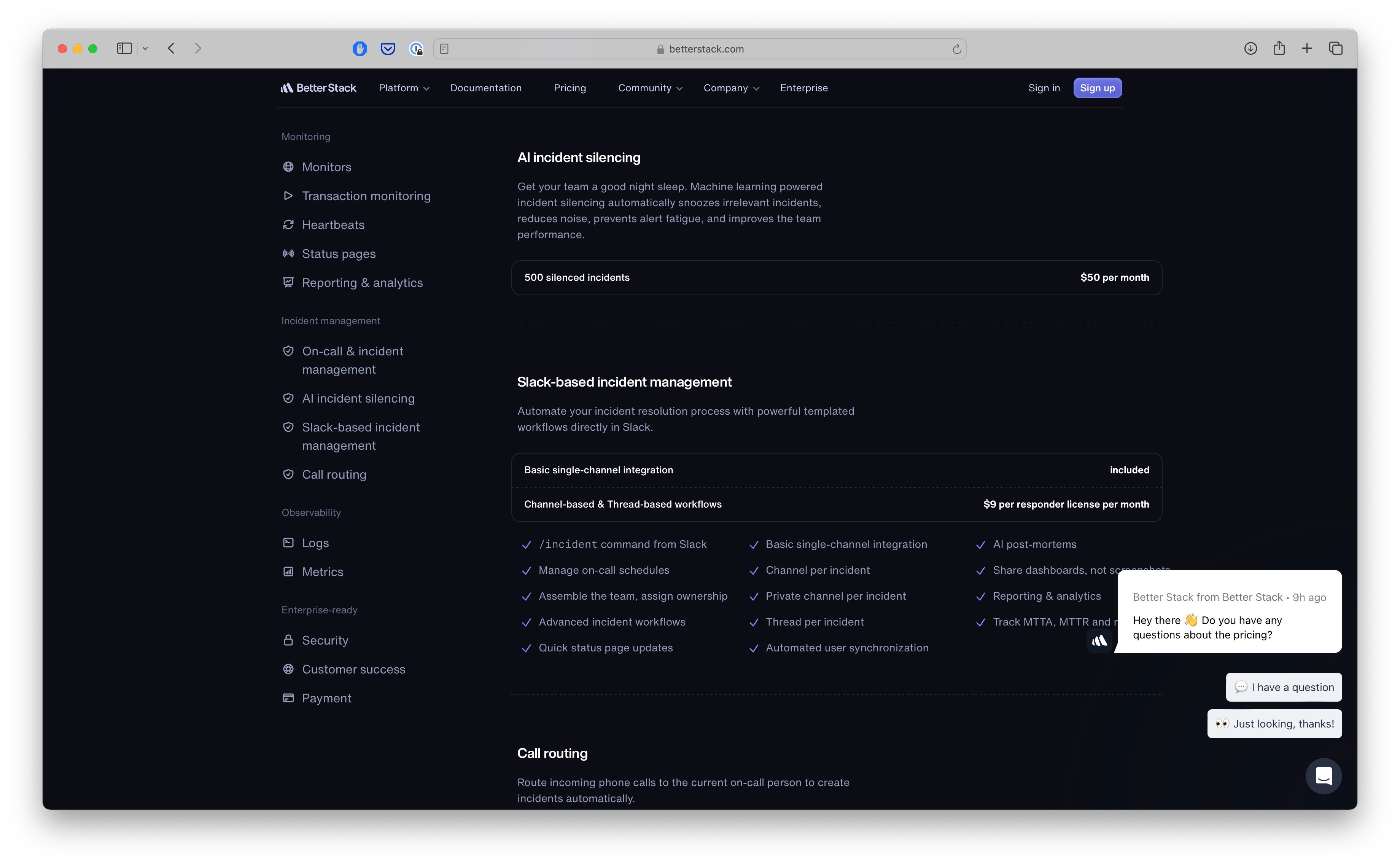Click the Reader view icon in address bar
This screenshot has width=1400, height=866.
coord(444,49)
